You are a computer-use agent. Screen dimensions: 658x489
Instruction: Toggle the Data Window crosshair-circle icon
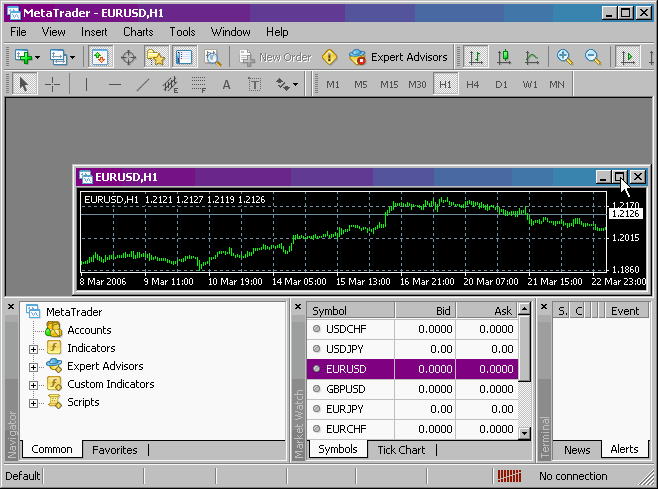[128, 57]
